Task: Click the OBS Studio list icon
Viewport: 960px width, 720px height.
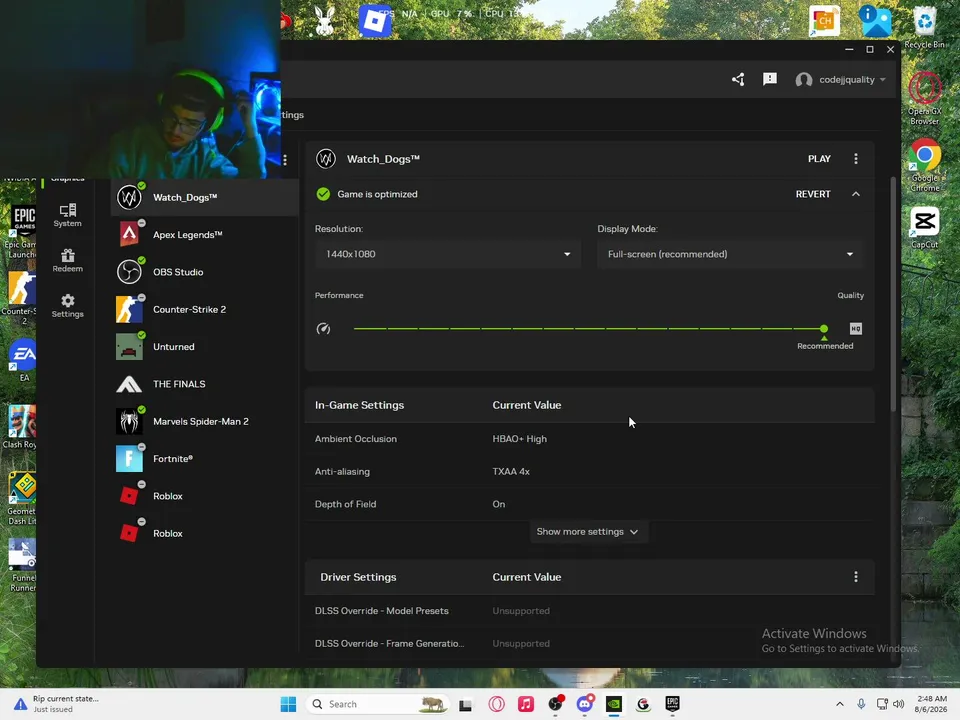Action: [129, 272]
